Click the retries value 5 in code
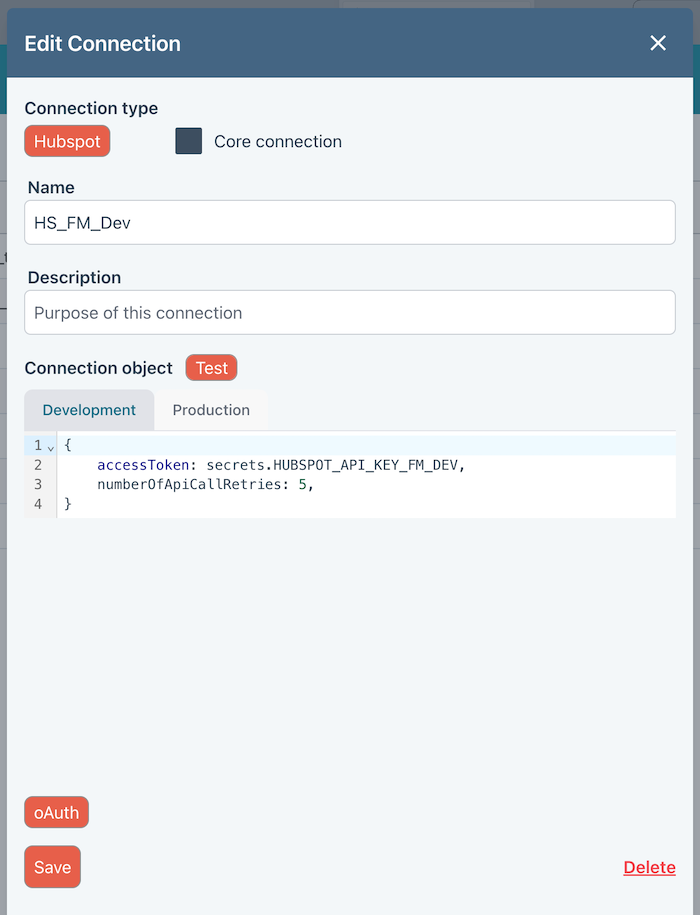The width and height of the screenshot is (700, 915). (x=302, y=484)
